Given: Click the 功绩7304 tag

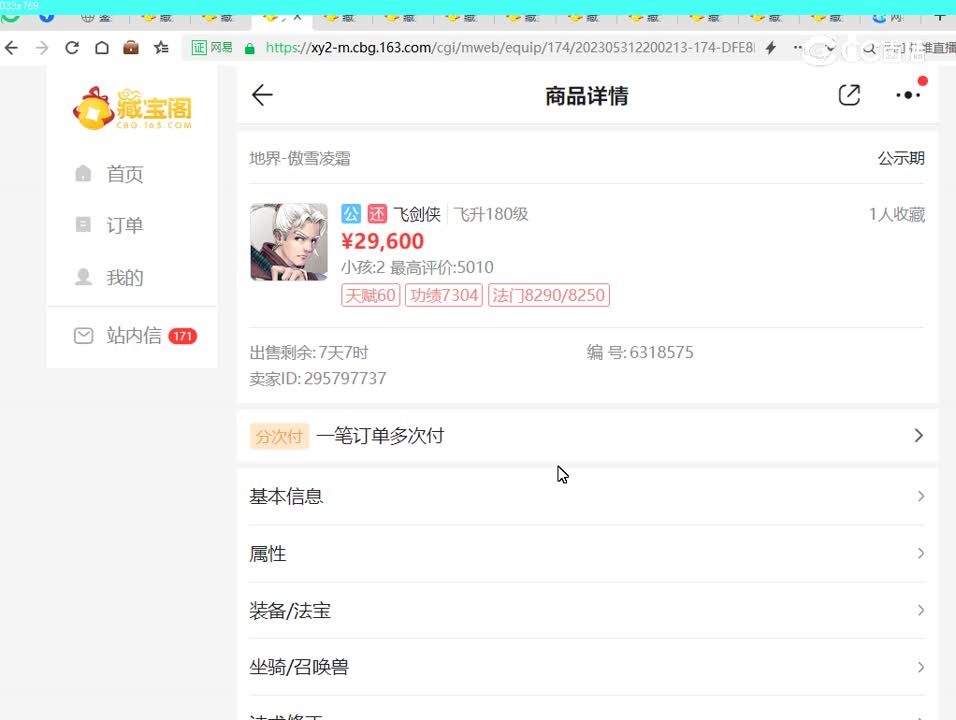Looking at the screenshot, I should point(444,296).
